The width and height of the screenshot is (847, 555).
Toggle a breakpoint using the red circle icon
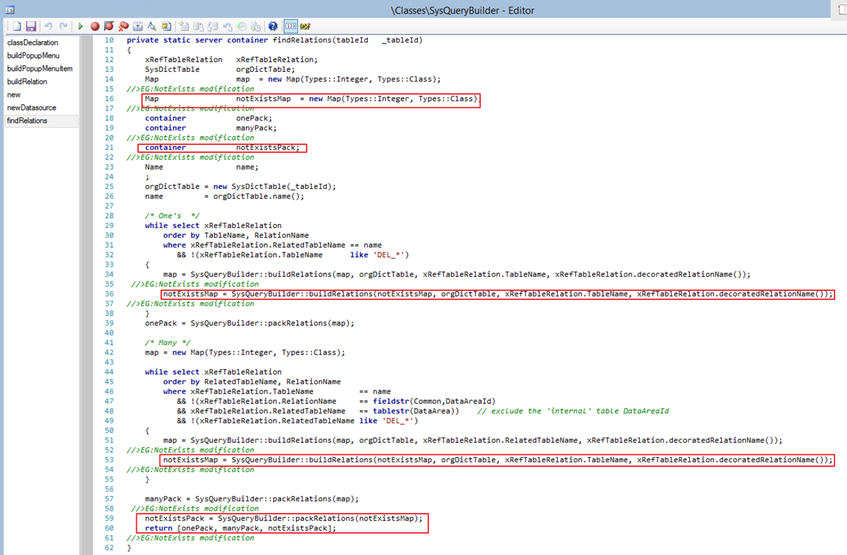[x=95, y=25]
